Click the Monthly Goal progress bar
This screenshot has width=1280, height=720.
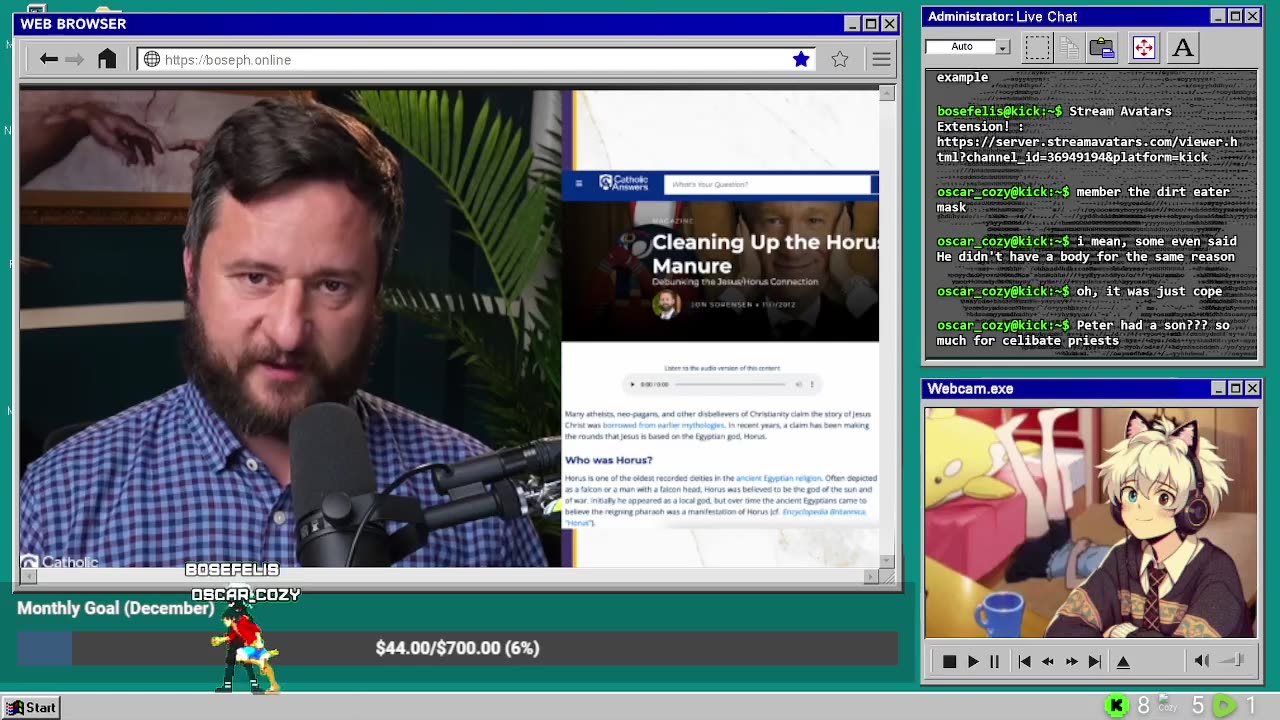click(457, 648)
